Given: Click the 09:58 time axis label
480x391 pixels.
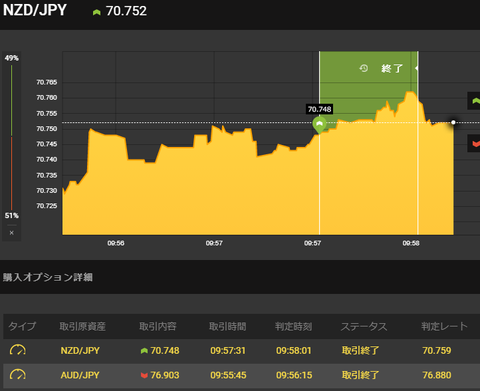Looking at the screenshot, I should tap(411, 243).
